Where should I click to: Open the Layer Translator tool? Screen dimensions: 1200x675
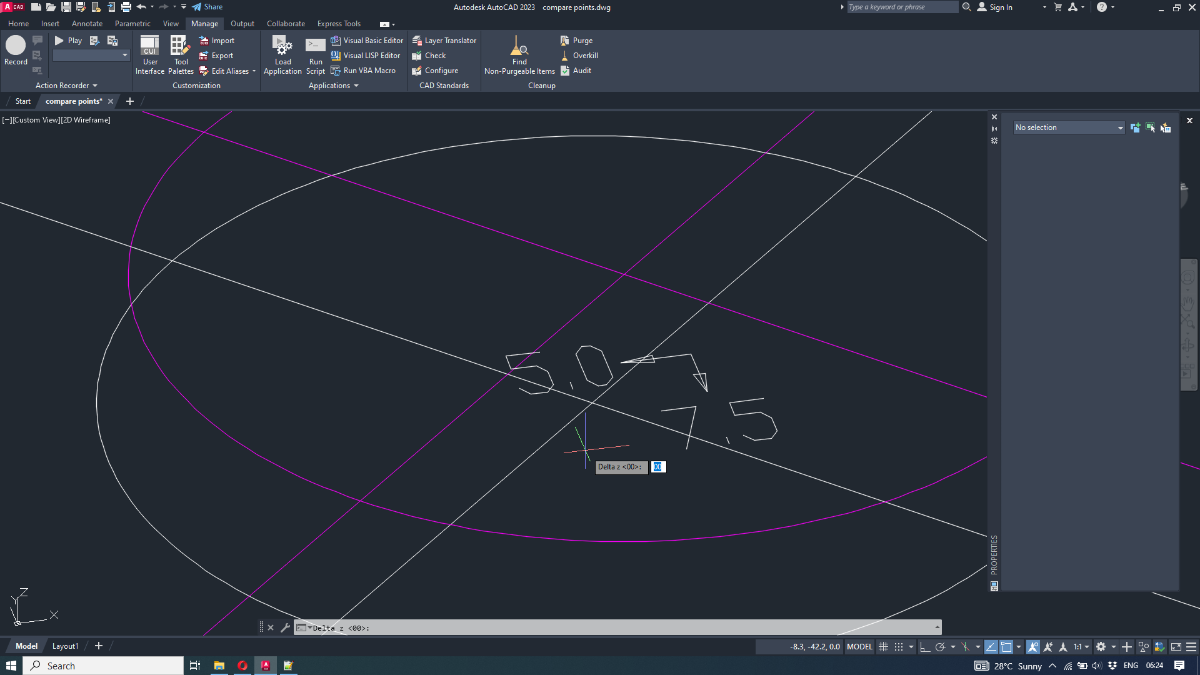444,41
